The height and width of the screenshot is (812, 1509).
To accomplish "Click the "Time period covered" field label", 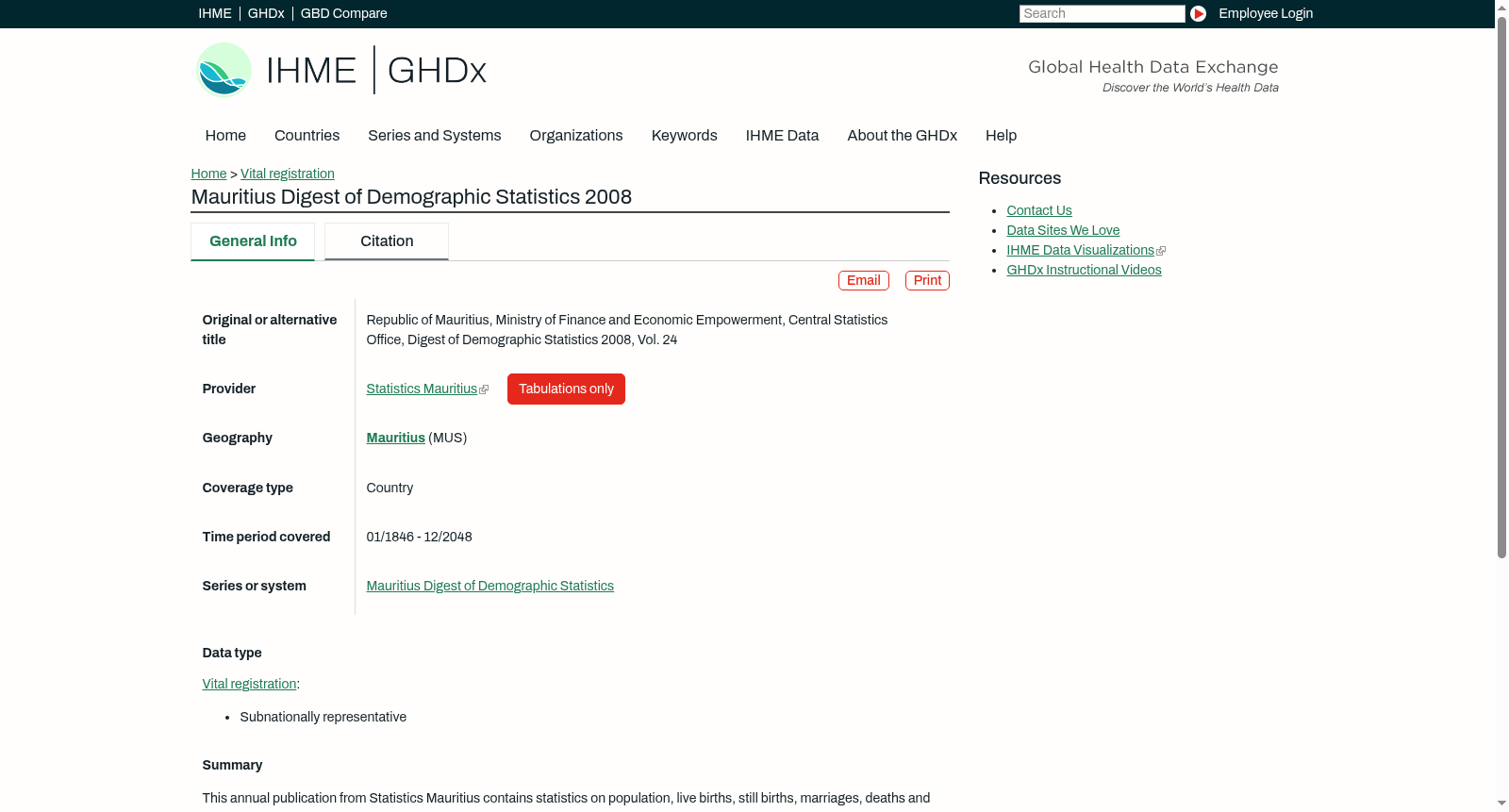I will click(266, 537).
